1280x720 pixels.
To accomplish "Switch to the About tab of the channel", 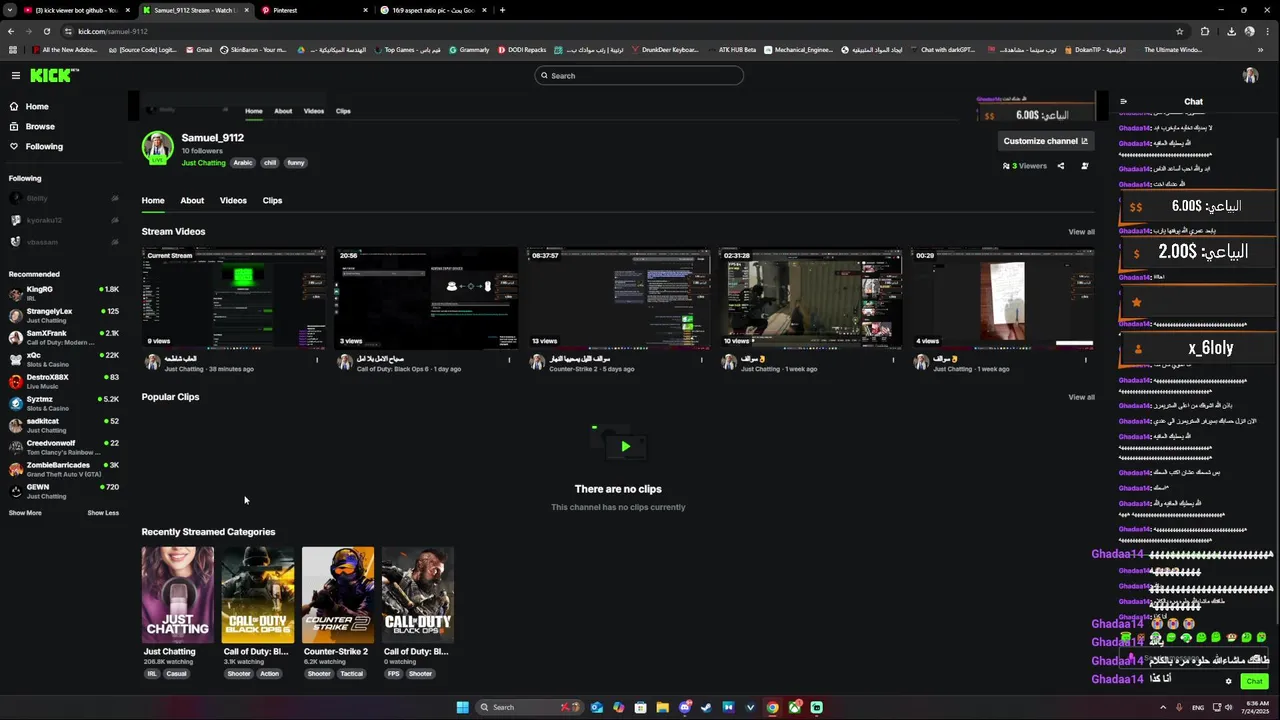I will (x=192, y=201).
